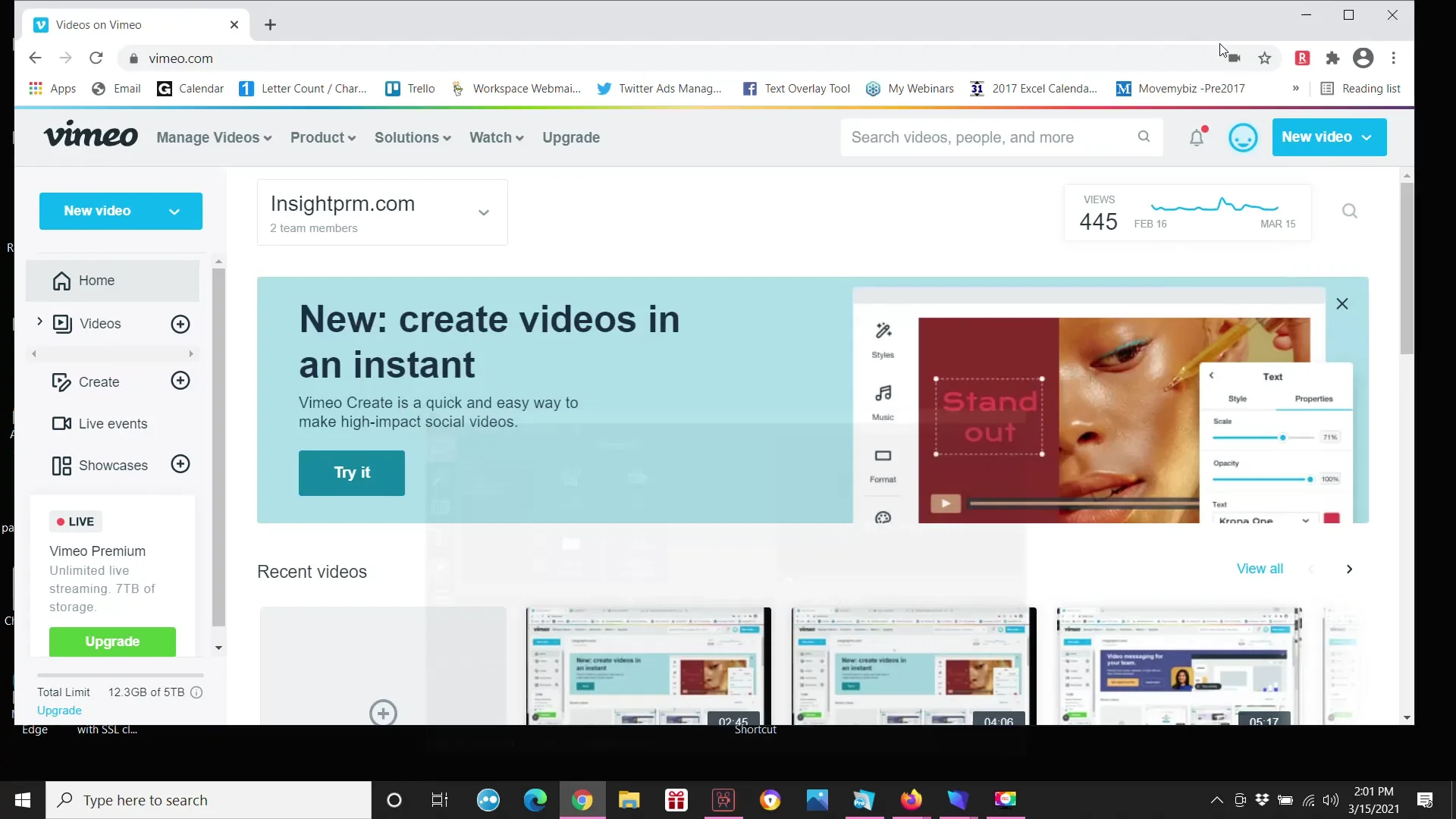Image resolution: width=1456 pixels, height=819 pixels.
Task: Click the Try it button
Action: 352,472
